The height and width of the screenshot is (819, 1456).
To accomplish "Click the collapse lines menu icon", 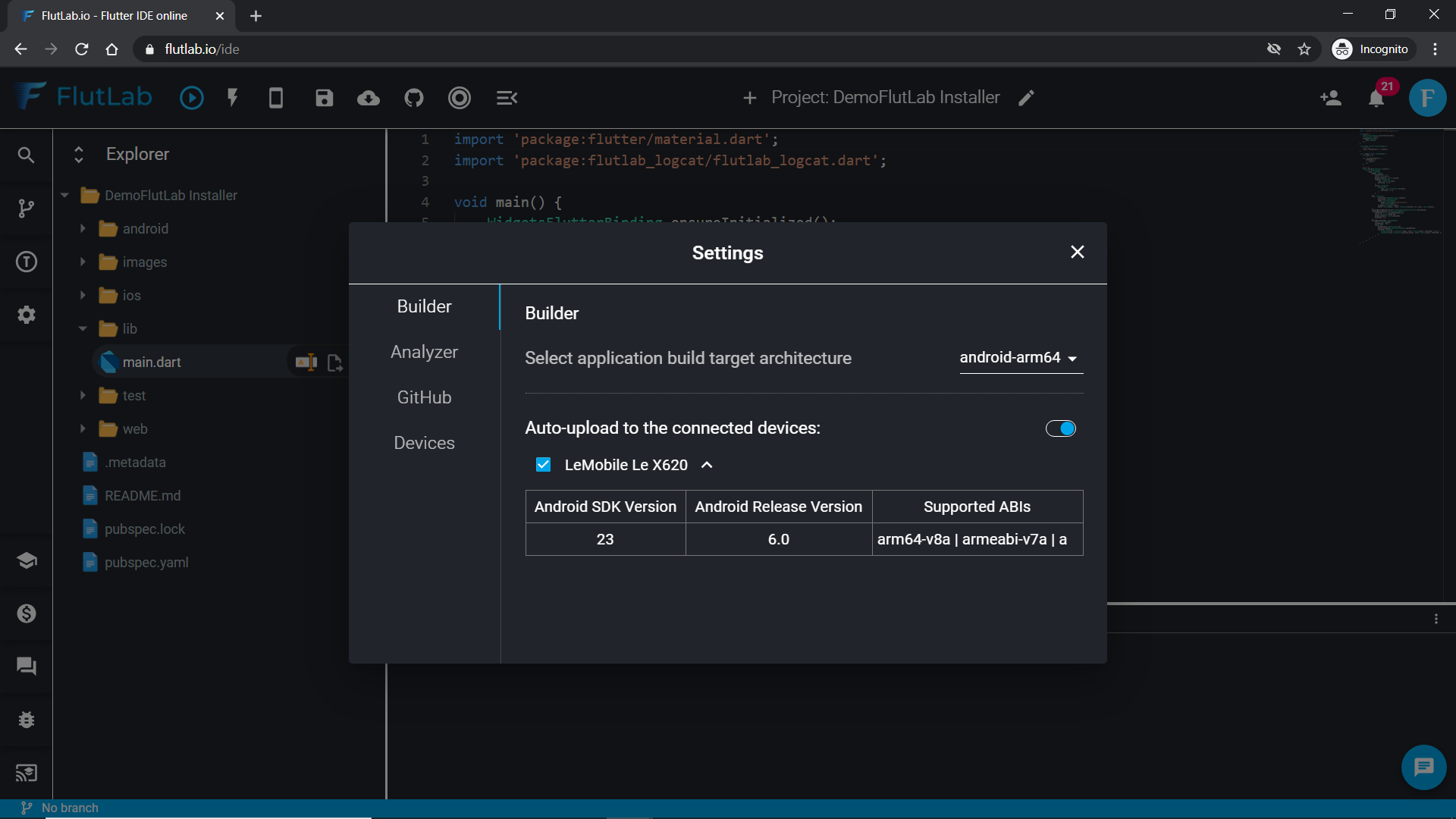I will pos(507,98).
